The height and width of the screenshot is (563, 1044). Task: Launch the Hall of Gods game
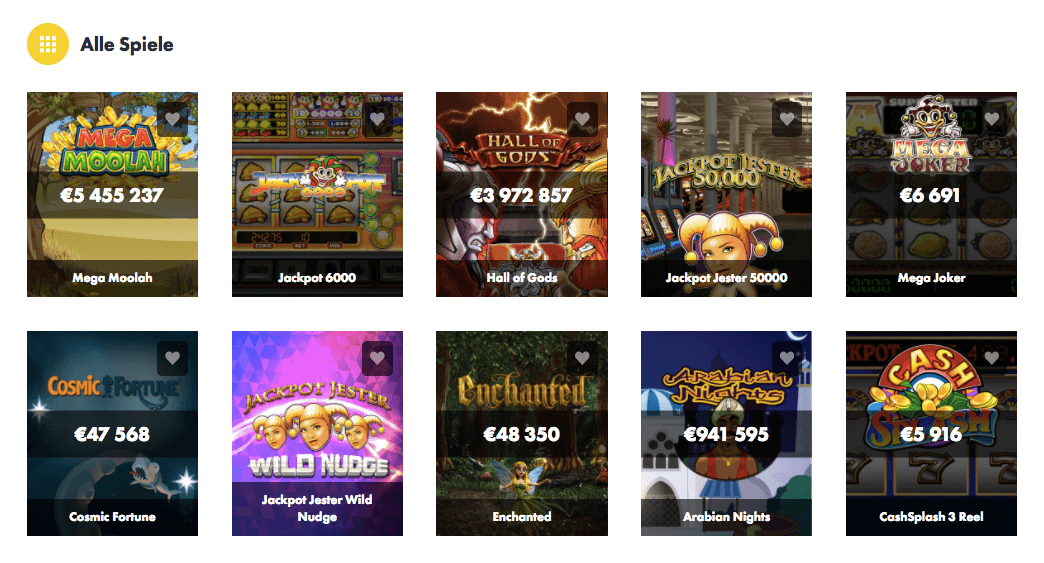[x=522, y=194]
